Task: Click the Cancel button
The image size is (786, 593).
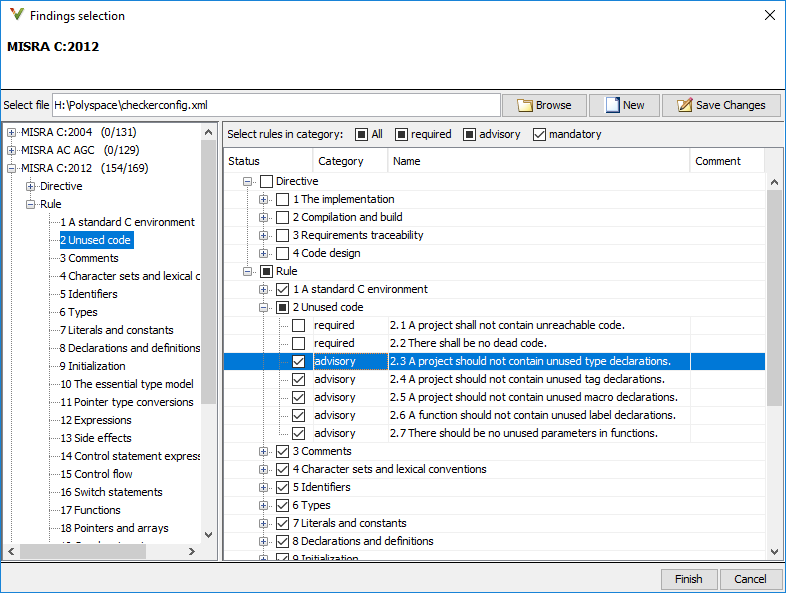Action: (x=750, y=579)
